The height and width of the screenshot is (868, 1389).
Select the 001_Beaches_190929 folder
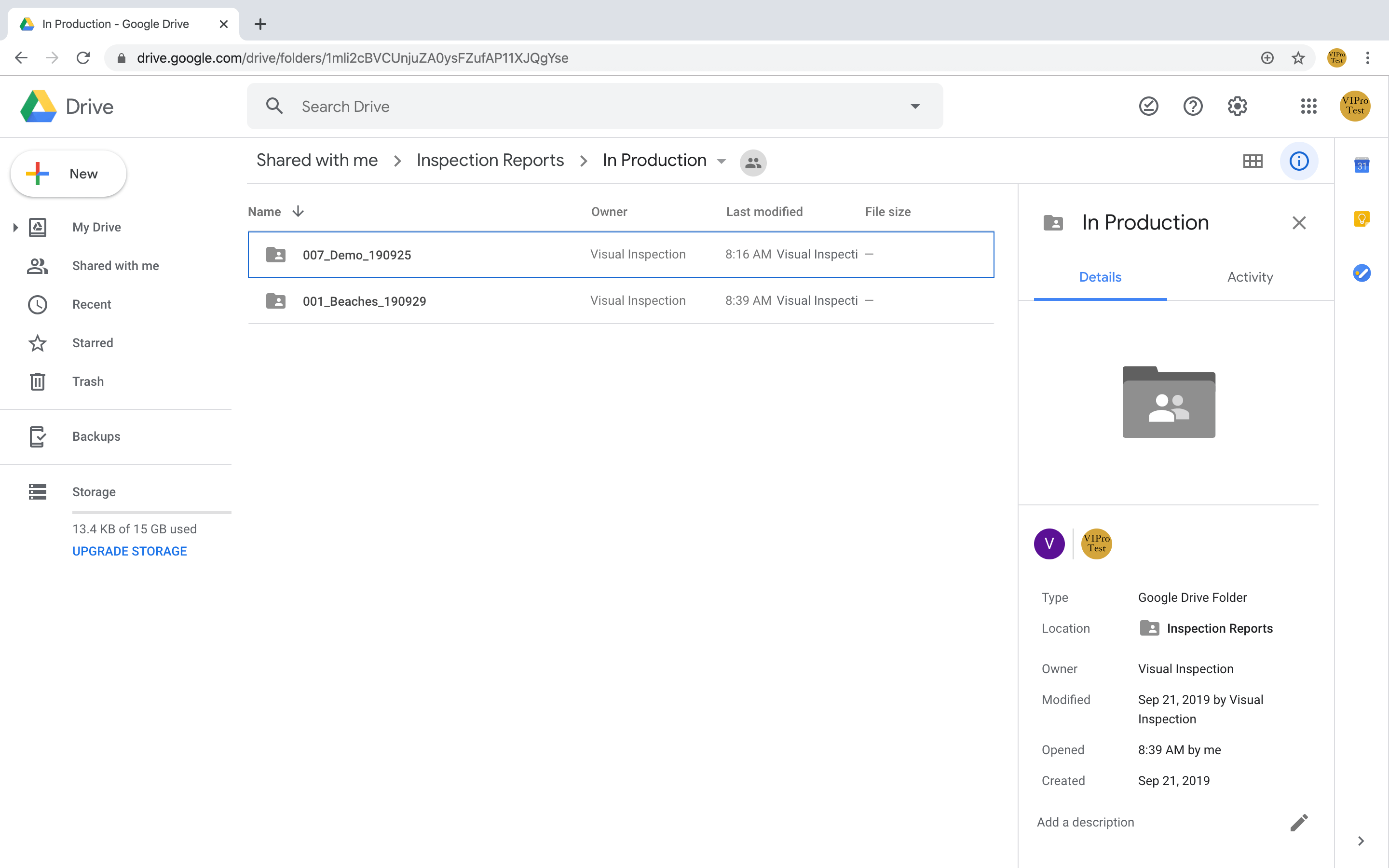(620, 301)
